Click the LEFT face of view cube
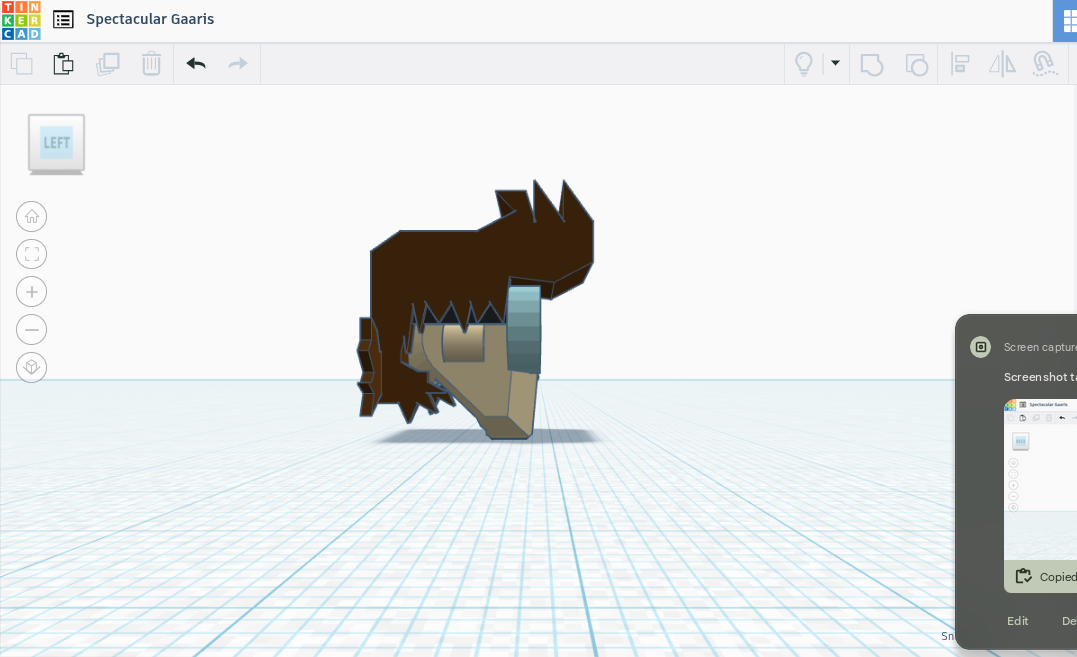The image size is (1077, 657). [56, 142]
